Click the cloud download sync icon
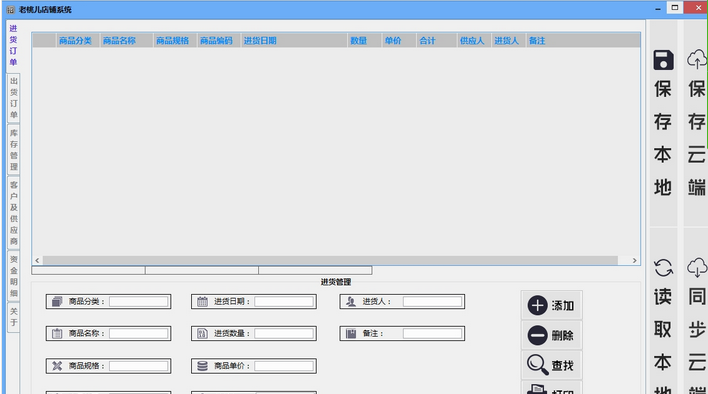The height and width of the screenshot is (394, 708). click(x=697, y=268)
